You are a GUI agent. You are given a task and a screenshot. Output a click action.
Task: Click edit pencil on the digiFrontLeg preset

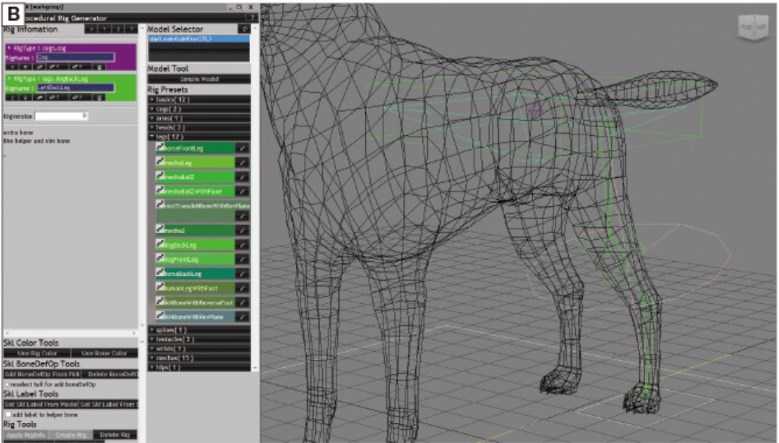[x=242, y=259]
